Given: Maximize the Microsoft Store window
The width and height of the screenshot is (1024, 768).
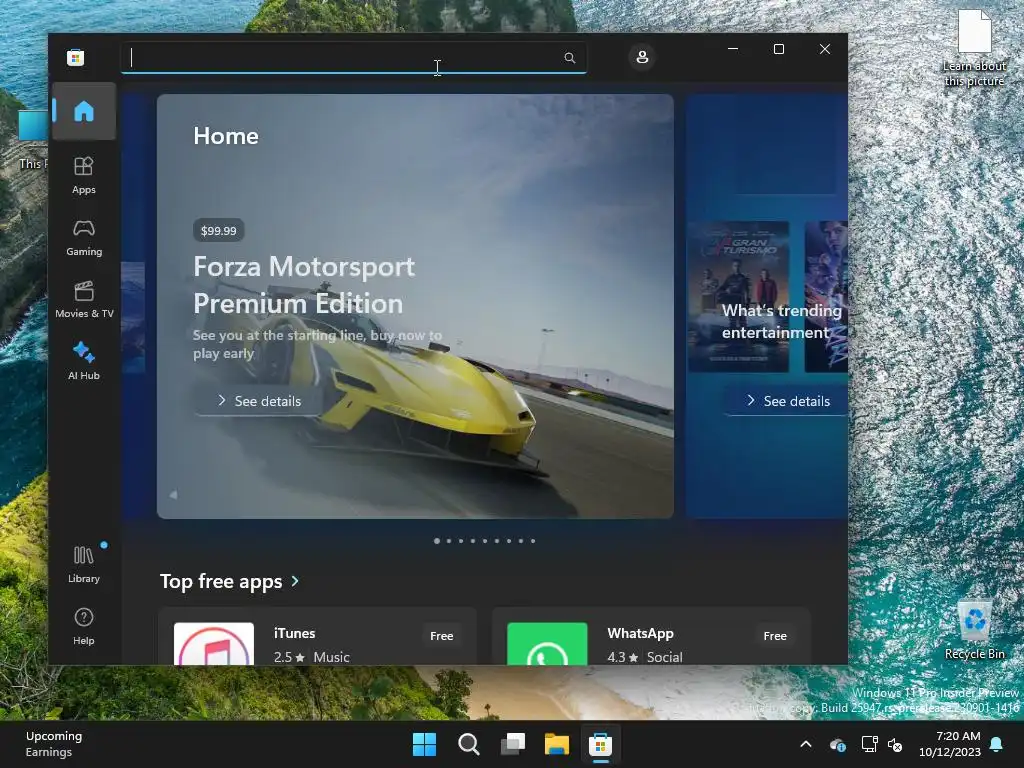Looking at the screenshot, I should click(x=778, y=49).
